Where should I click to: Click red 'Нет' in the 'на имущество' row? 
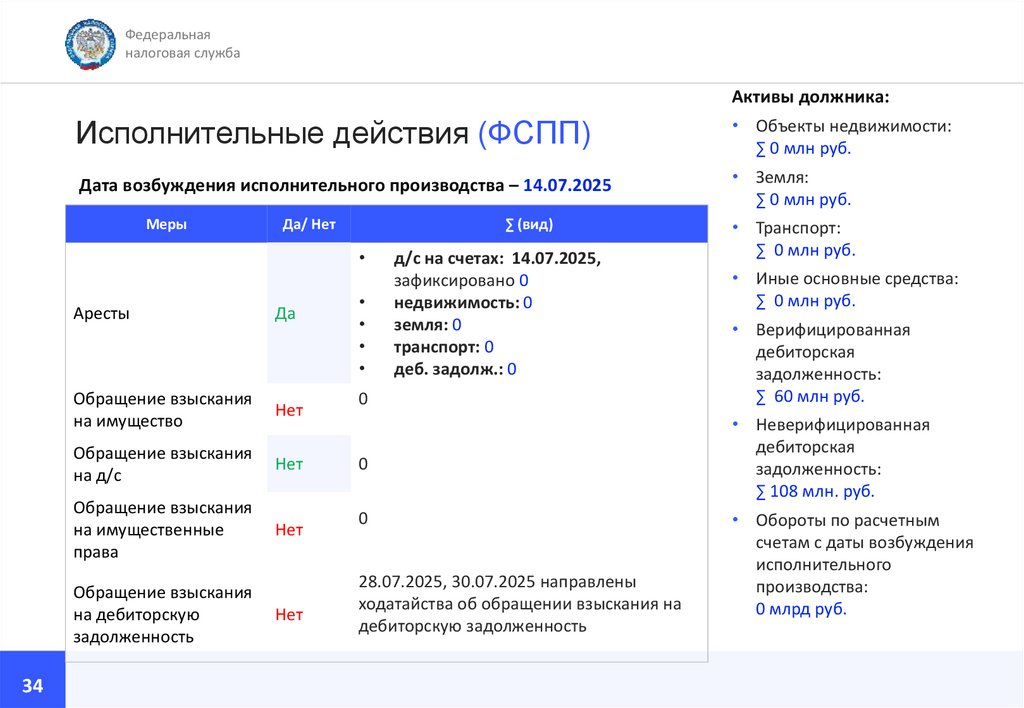289,410
